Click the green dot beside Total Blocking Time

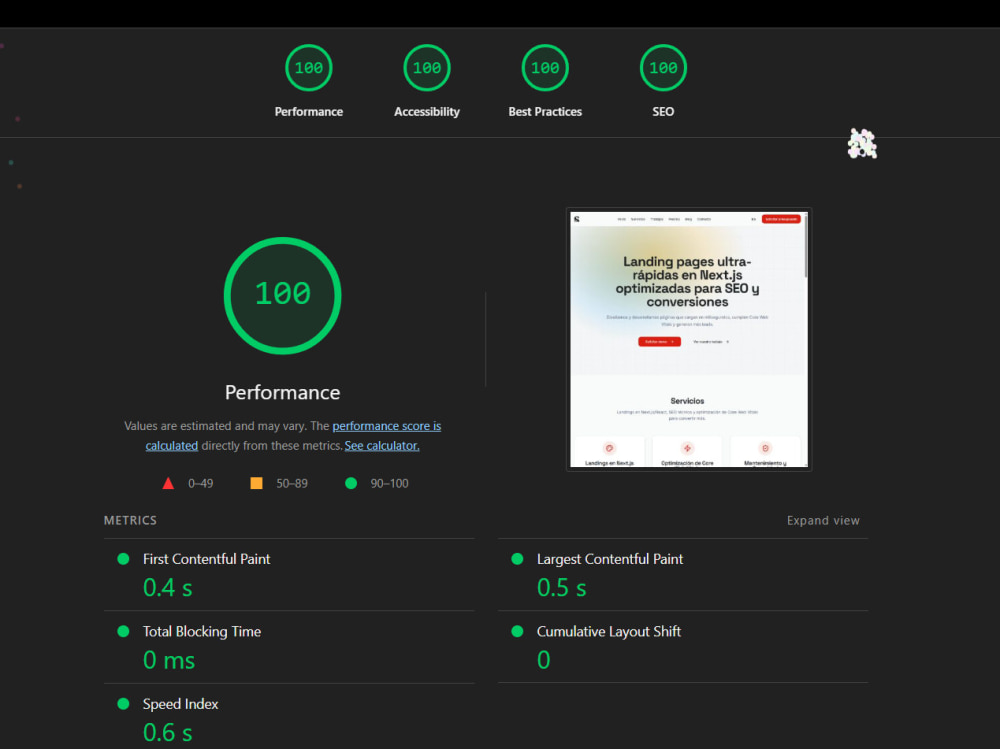click(x=124, y=631)
